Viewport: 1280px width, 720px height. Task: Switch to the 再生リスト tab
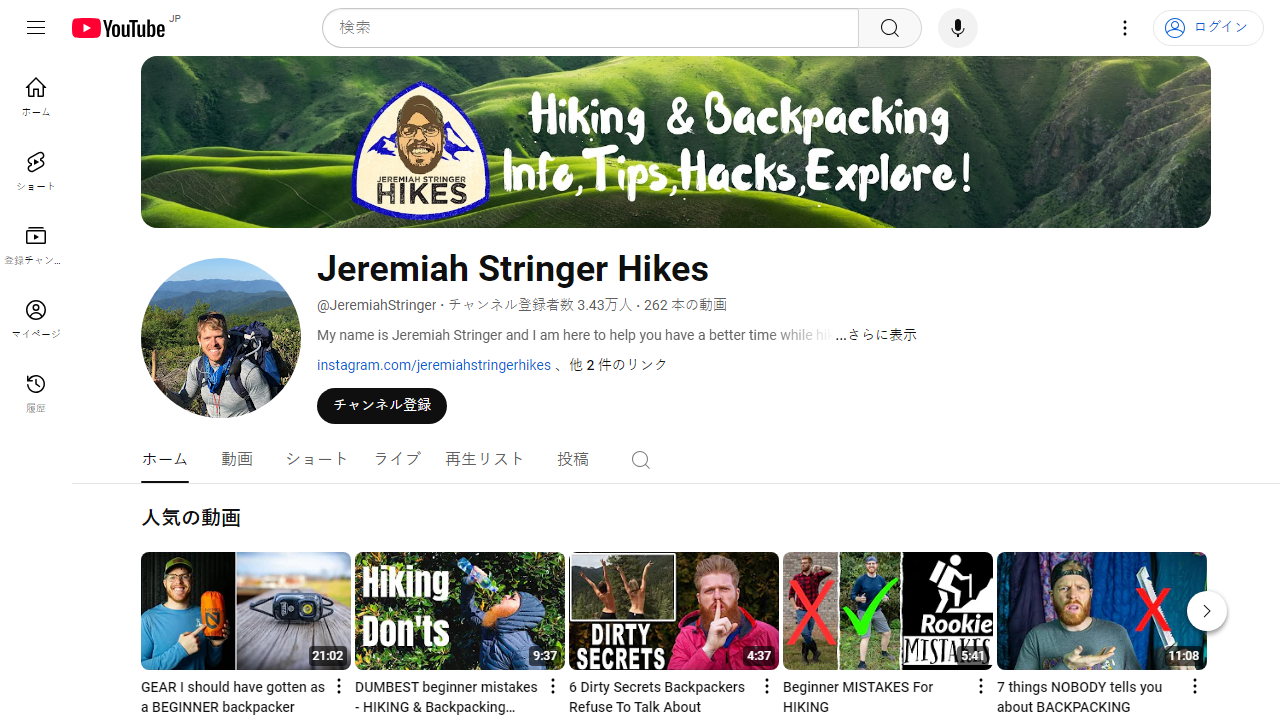485,459
